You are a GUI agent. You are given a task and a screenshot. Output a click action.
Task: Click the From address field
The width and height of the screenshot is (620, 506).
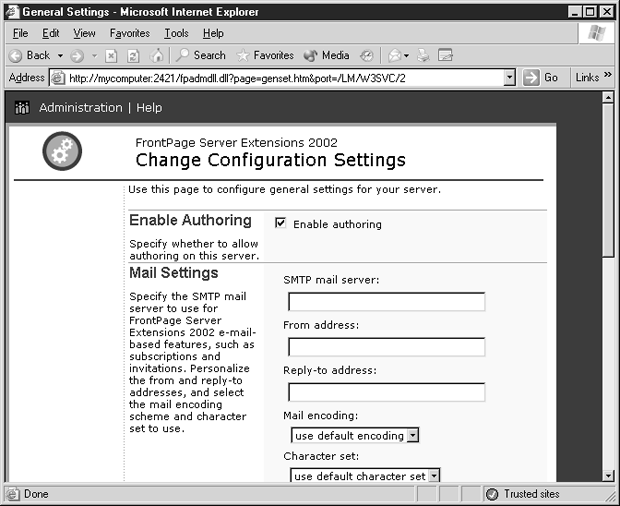point(386,347)
